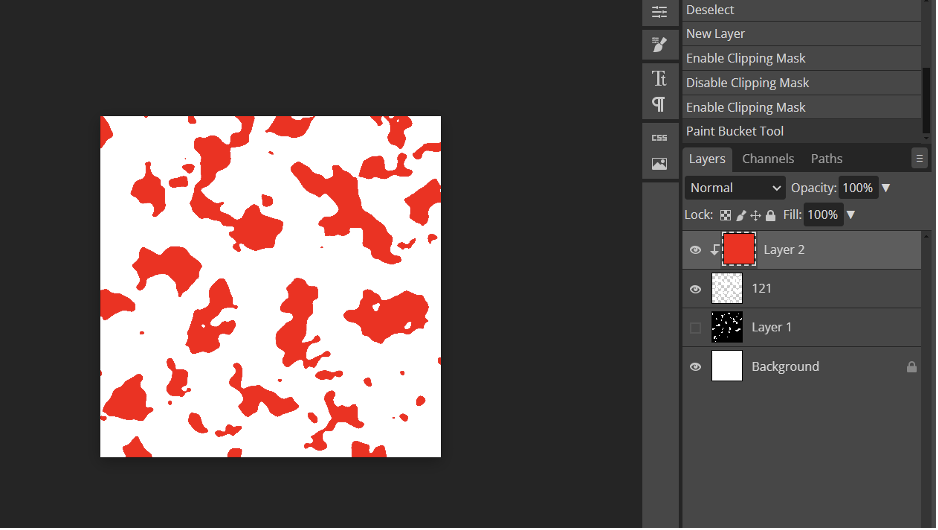Switch to the Channels tab
The image size is (938, 530).
coord(768,159)
